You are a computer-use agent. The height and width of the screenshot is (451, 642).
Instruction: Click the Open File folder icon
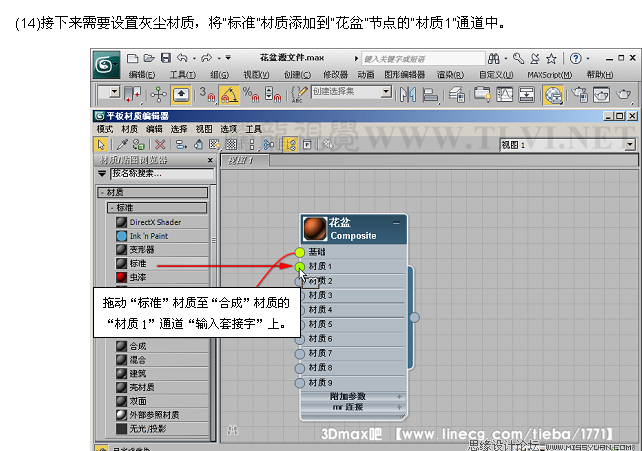click(149, 58)
